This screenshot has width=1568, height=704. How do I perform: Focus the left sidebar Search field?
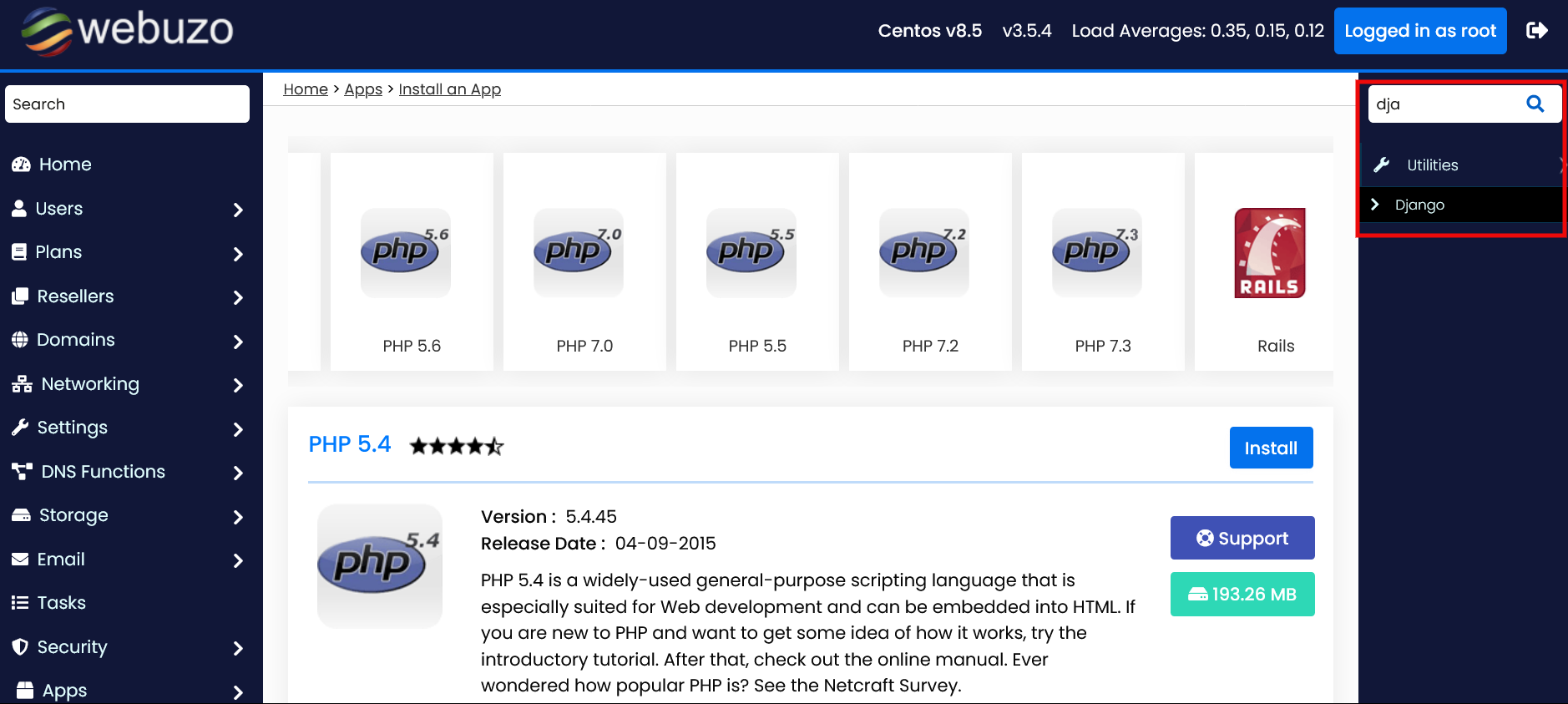(x=127, y=104)
